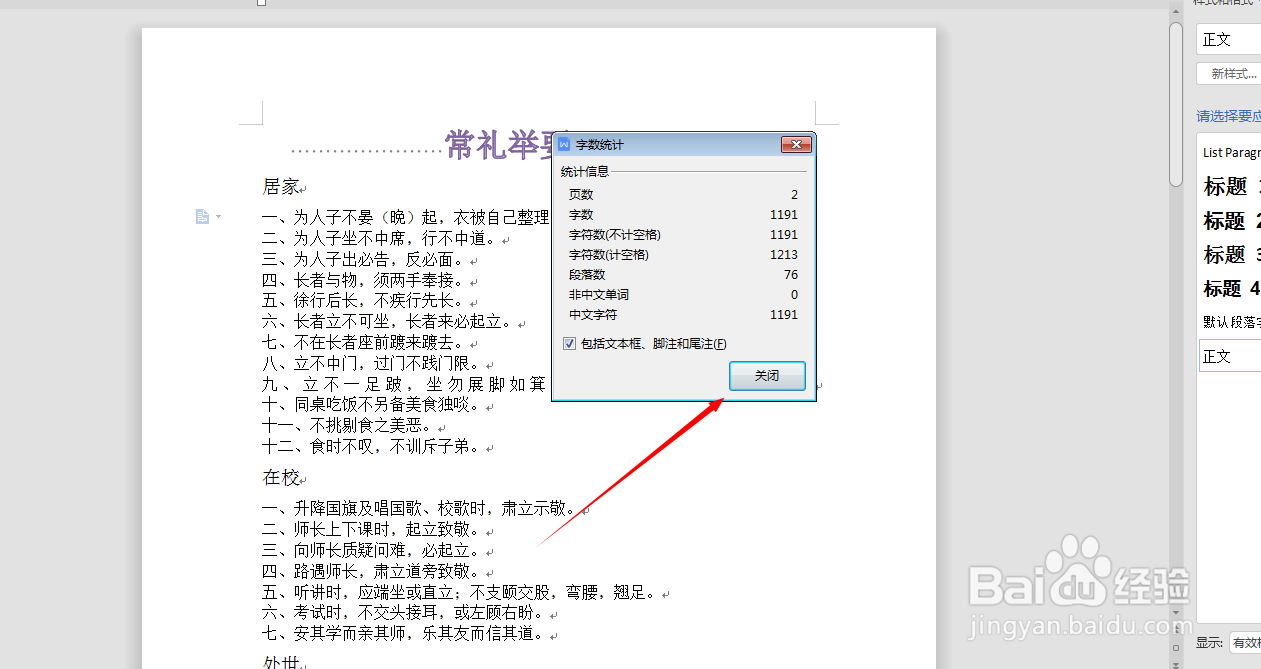1261x669 pixels.
Task: Open the paste options dropdown arrow
Action: (218, 215)
